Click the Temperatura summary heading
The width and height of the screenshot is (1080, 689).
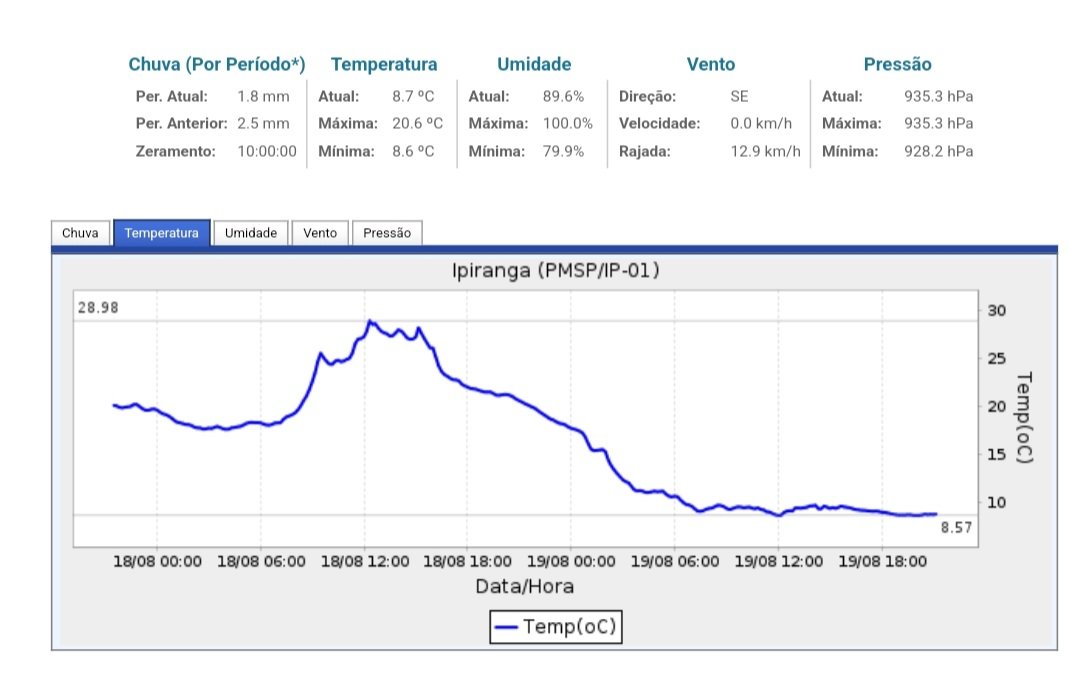tap(384, 64)
